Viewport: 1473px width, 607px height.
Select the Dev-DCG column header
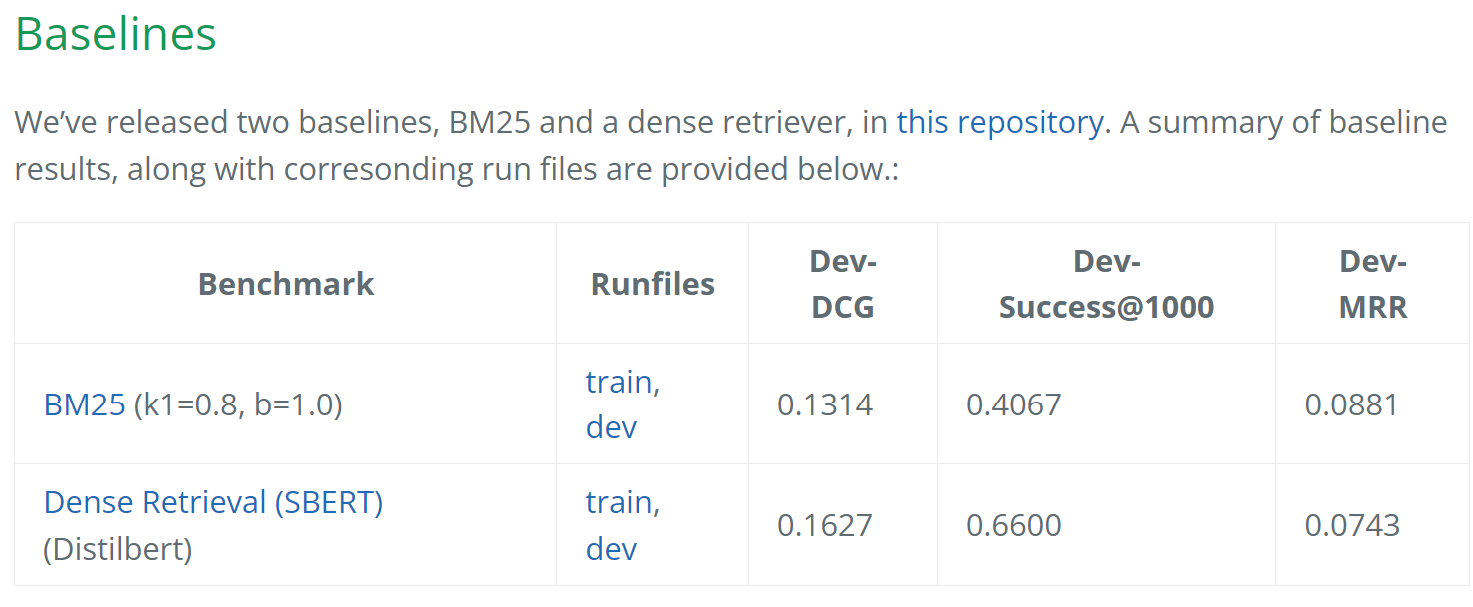pyautogui.click(x=843, y=284)
